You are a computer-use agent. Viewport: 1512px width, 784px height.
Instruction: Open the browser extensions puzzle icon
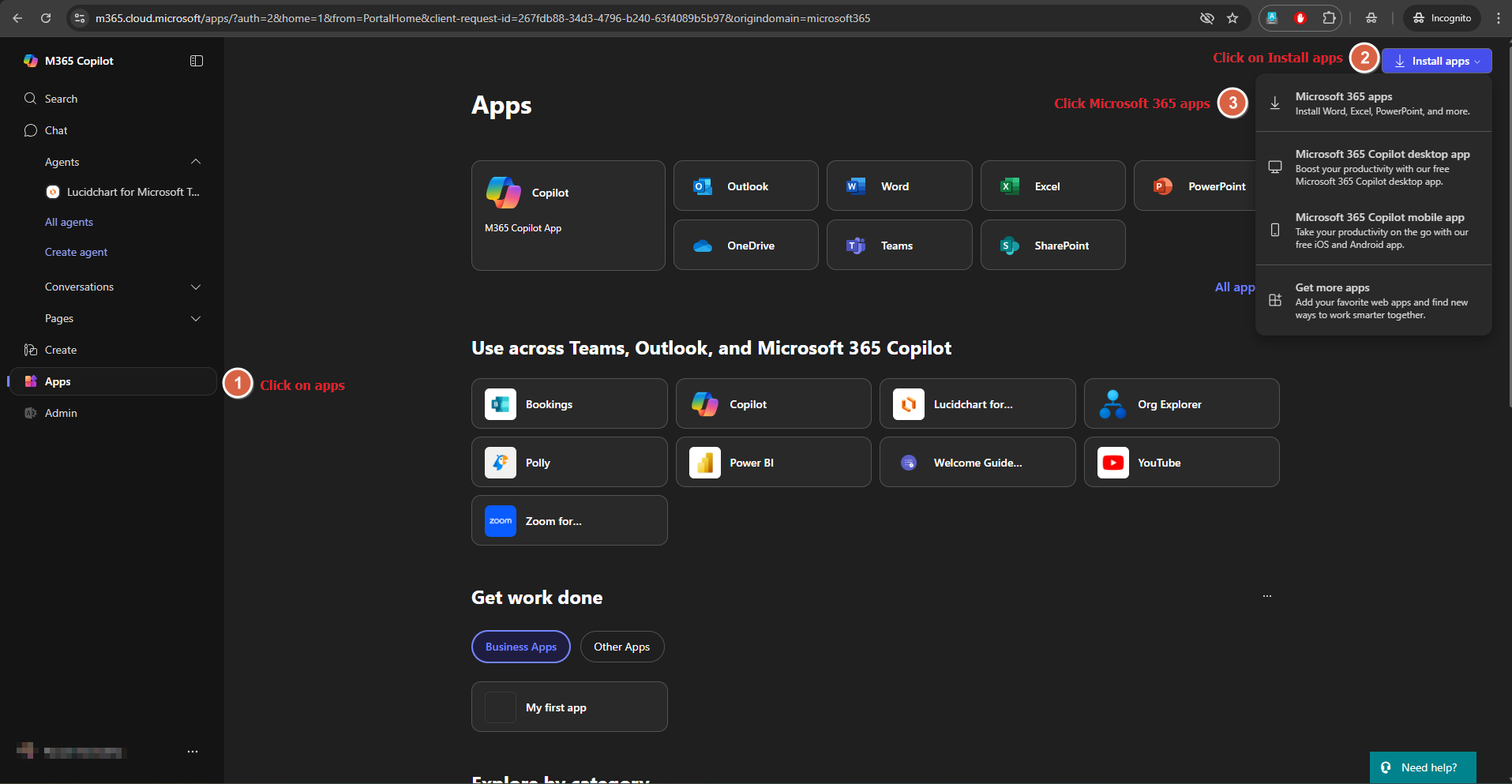coord(1330,18)
